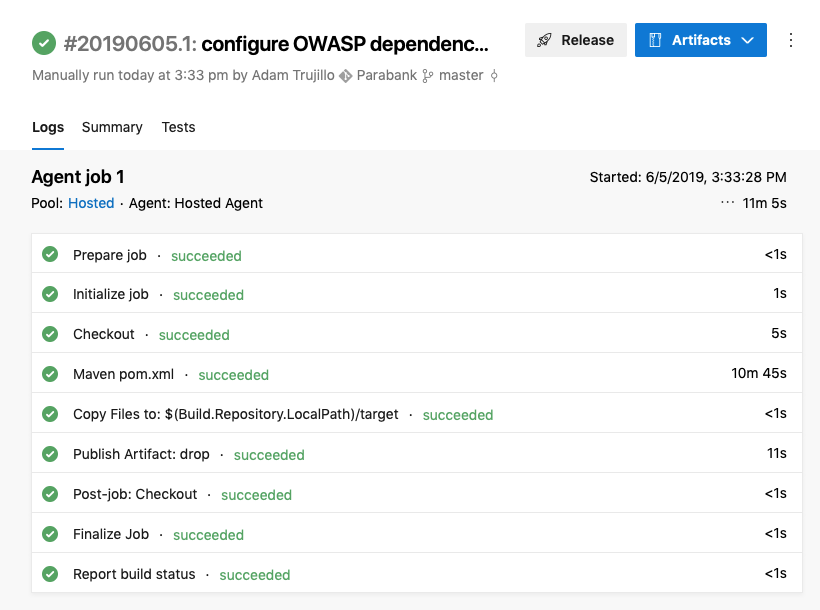Open the Parabank repository link
The width and height of the screenshot is (820, 610).
(386, 75)
